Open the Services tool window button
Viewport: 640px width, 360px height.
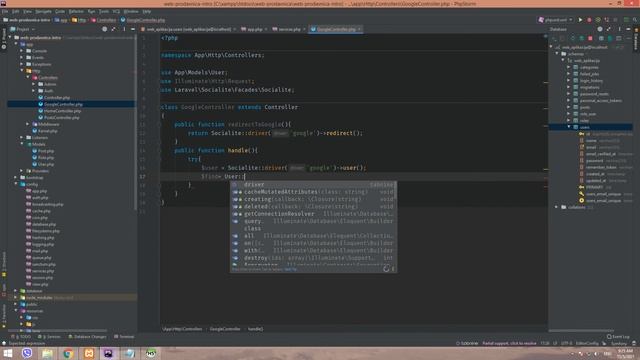(x=49, y=337)
